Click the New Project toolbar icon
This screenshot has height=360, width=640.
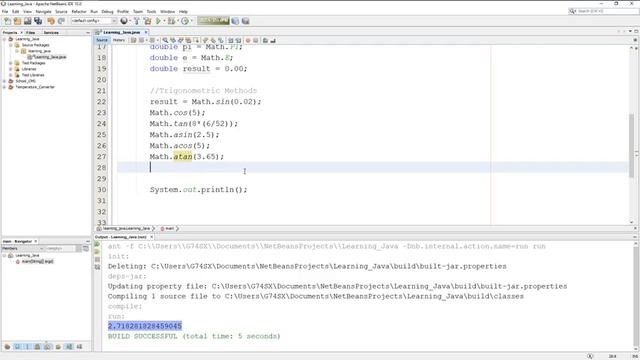(17, 21)
